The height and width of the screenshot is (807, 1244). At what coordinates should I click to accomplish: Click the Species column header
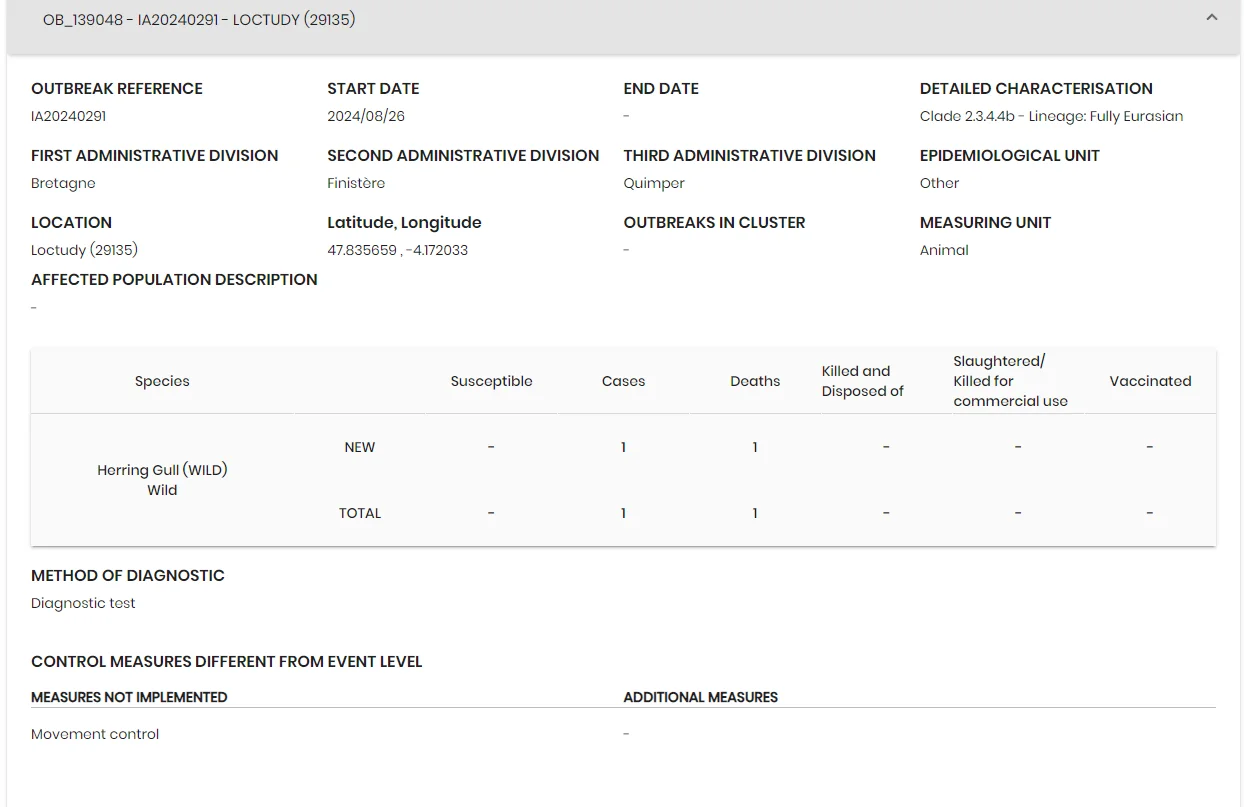click(x=162, y=381)
